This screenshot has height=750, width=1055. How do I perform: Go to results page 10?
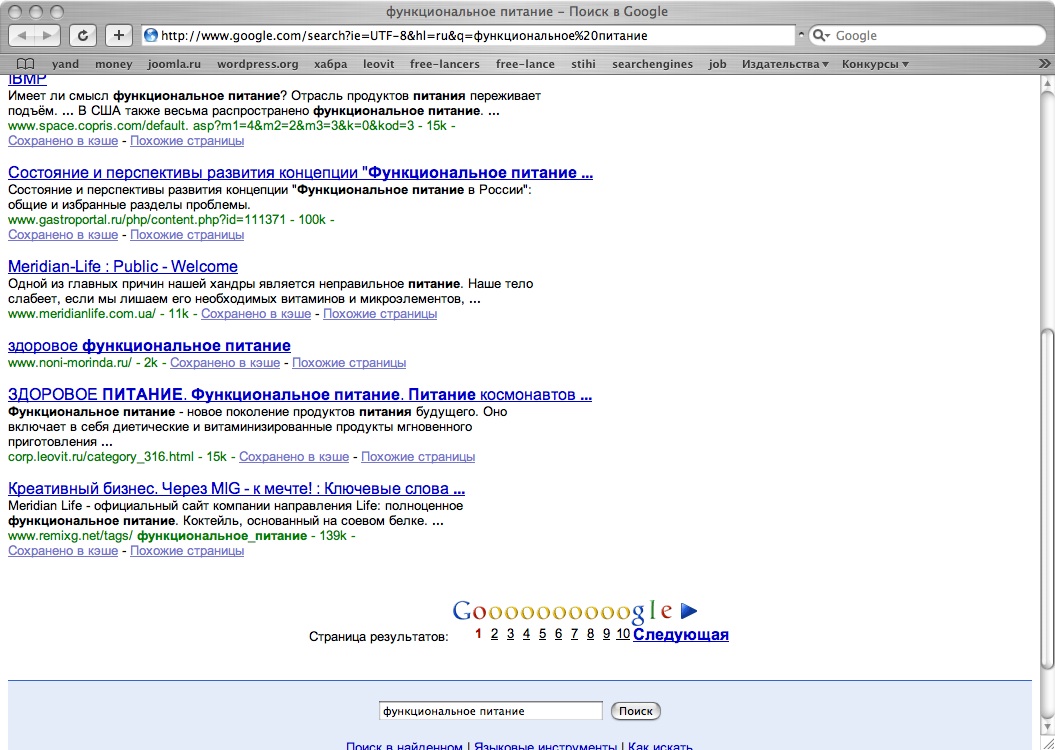click(623, 634)
